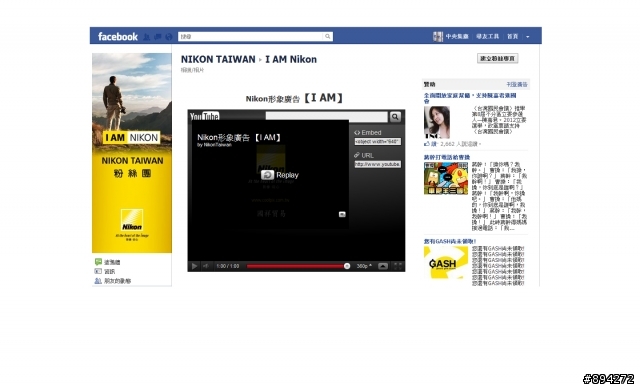
Task: Open the NIKON TAIWAN page title link
Action: (218, 60)
